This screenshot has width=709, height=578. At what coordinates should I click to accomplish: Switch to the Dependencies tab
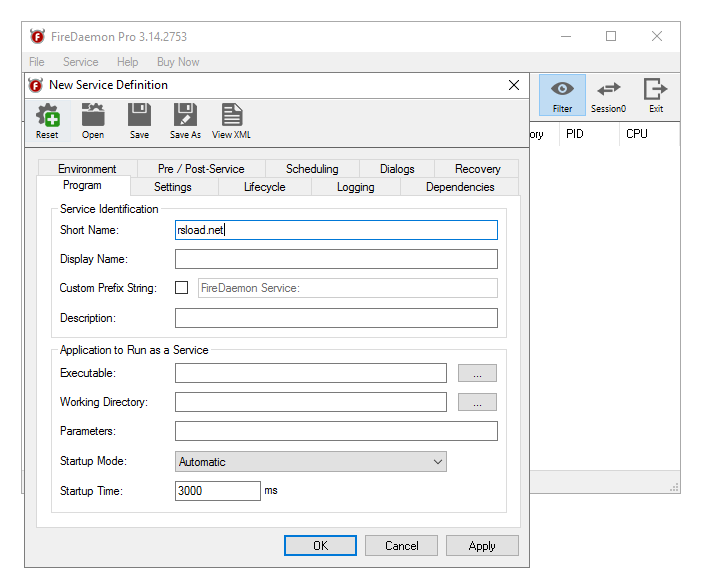click(460, 187)
